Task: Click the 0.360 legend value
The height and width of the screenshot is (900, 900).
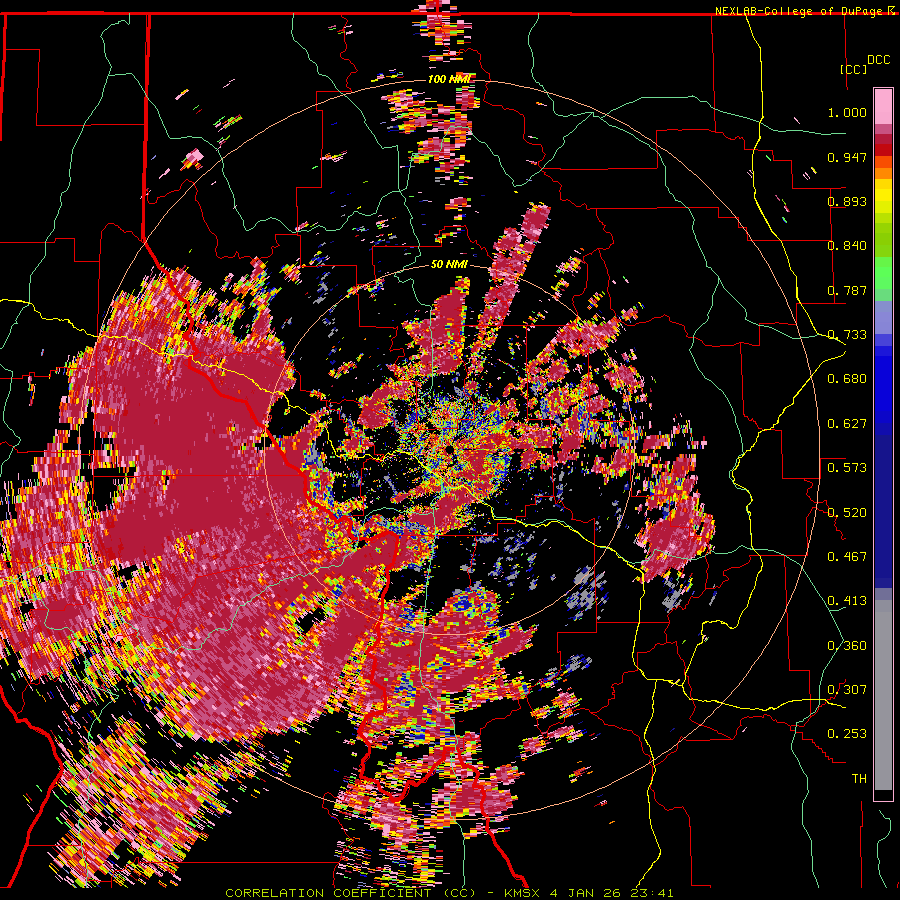Action: pyautogui.click(x=847, y=646)
